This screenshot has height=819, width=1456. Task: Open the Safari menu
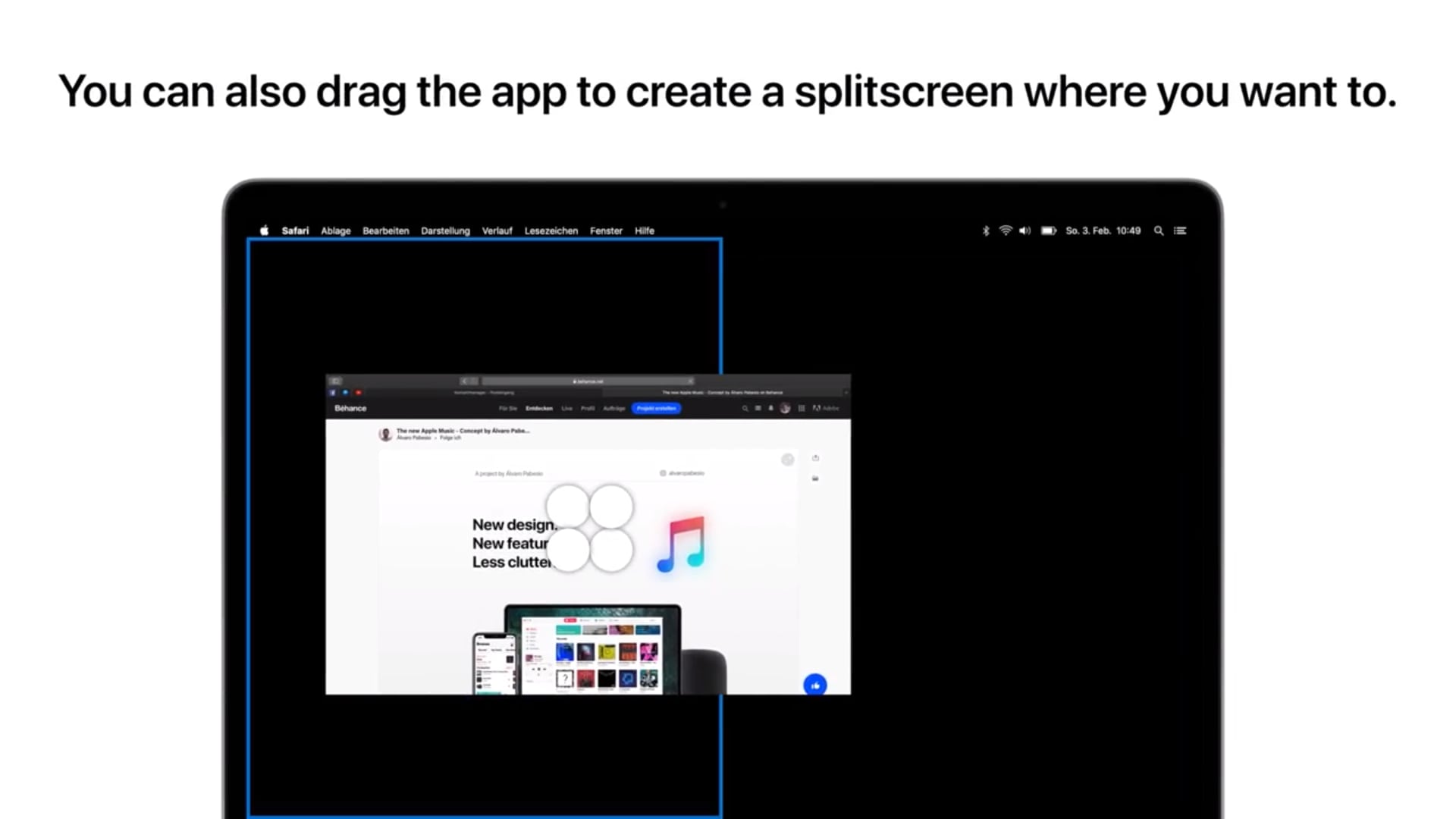(x=295, y=231)
